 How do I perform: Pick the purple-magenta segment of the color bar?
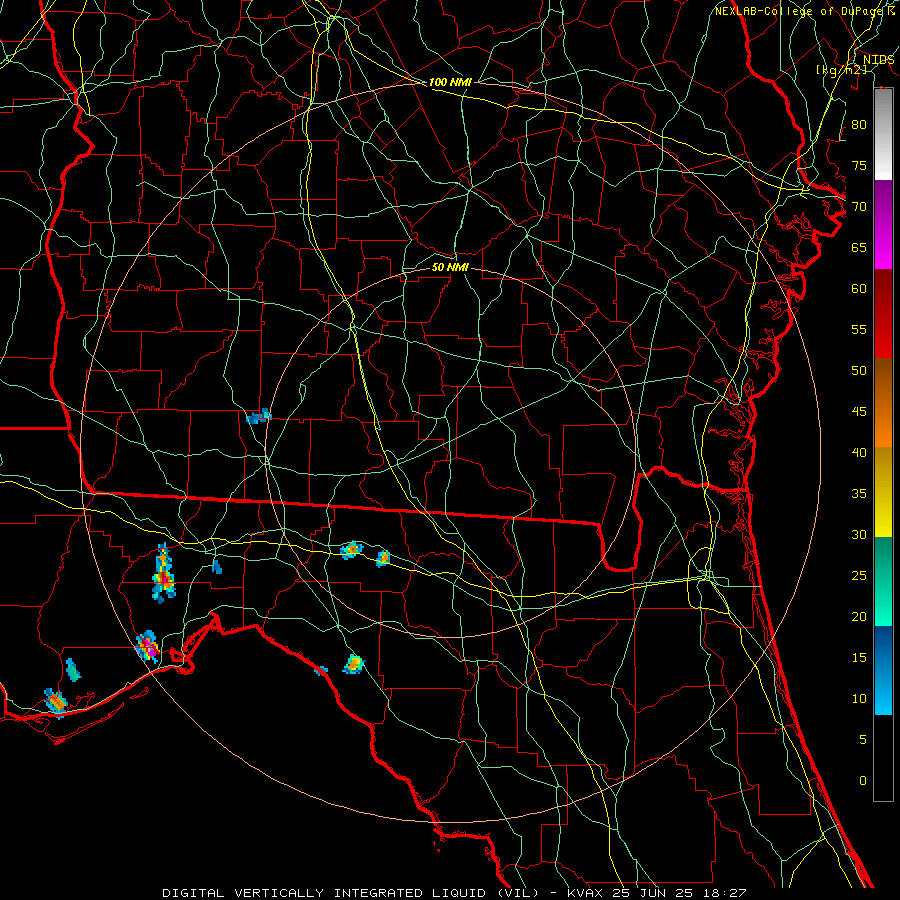coord(883,224)
